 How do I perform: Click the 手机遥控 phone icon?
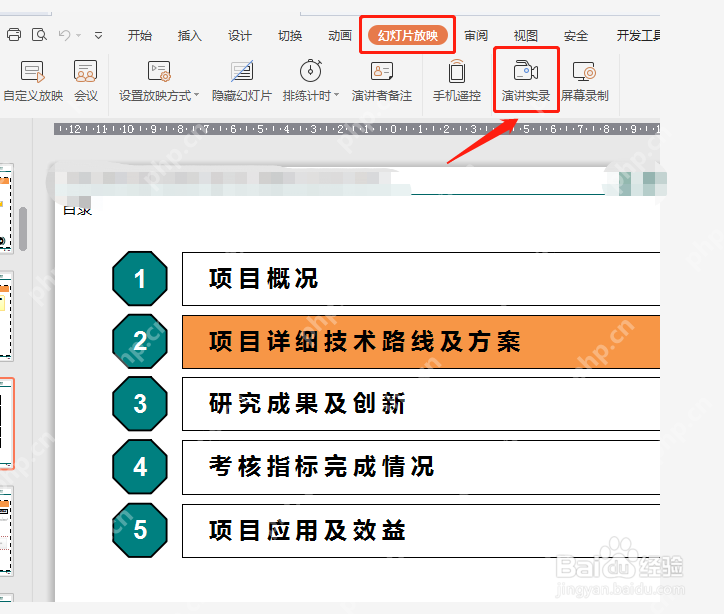pos(457,72)
